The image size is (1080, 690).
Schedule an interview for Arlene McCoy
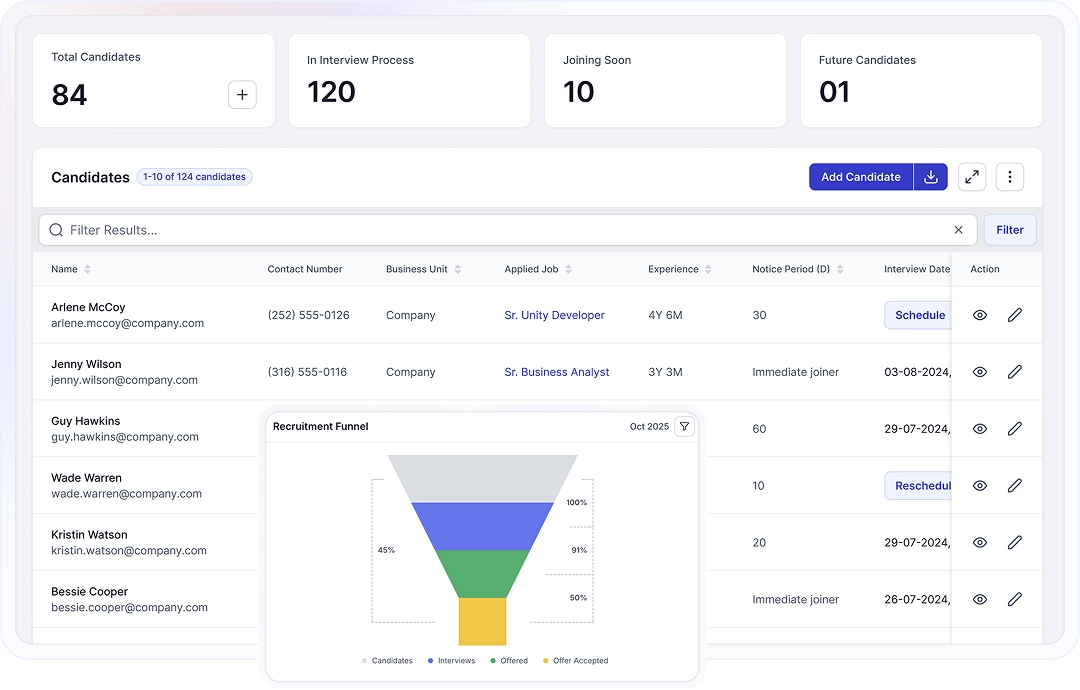(918, 314)
